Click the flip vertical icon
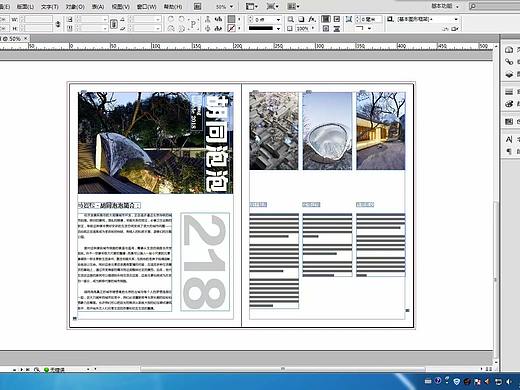Screen dimensions: 520x390 (182, 29)
